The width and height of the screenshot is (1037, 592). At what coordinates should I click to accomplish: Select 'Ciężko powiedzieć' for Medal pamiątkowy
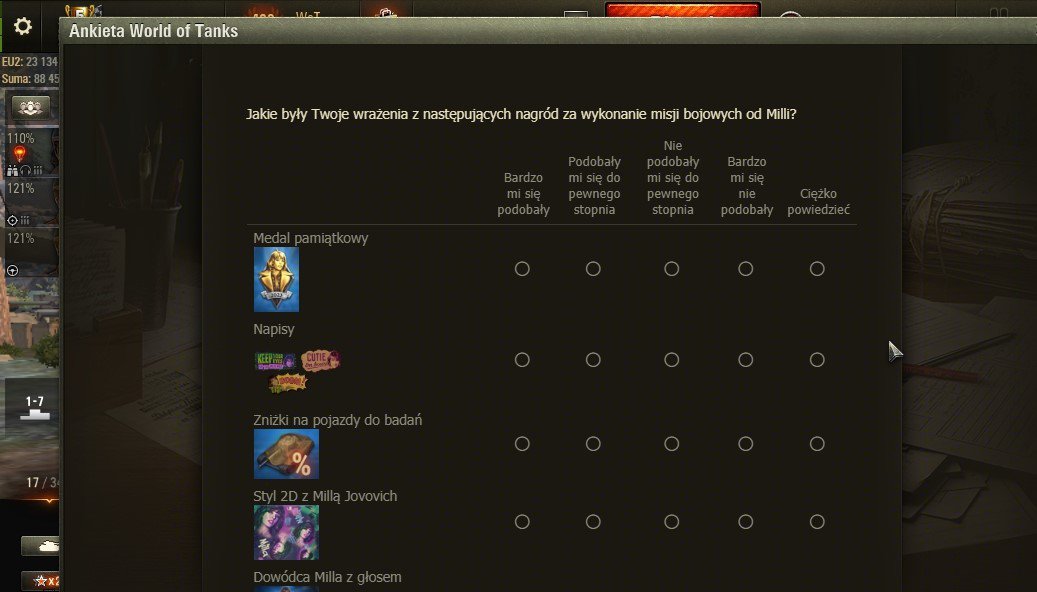pos(817,269)
